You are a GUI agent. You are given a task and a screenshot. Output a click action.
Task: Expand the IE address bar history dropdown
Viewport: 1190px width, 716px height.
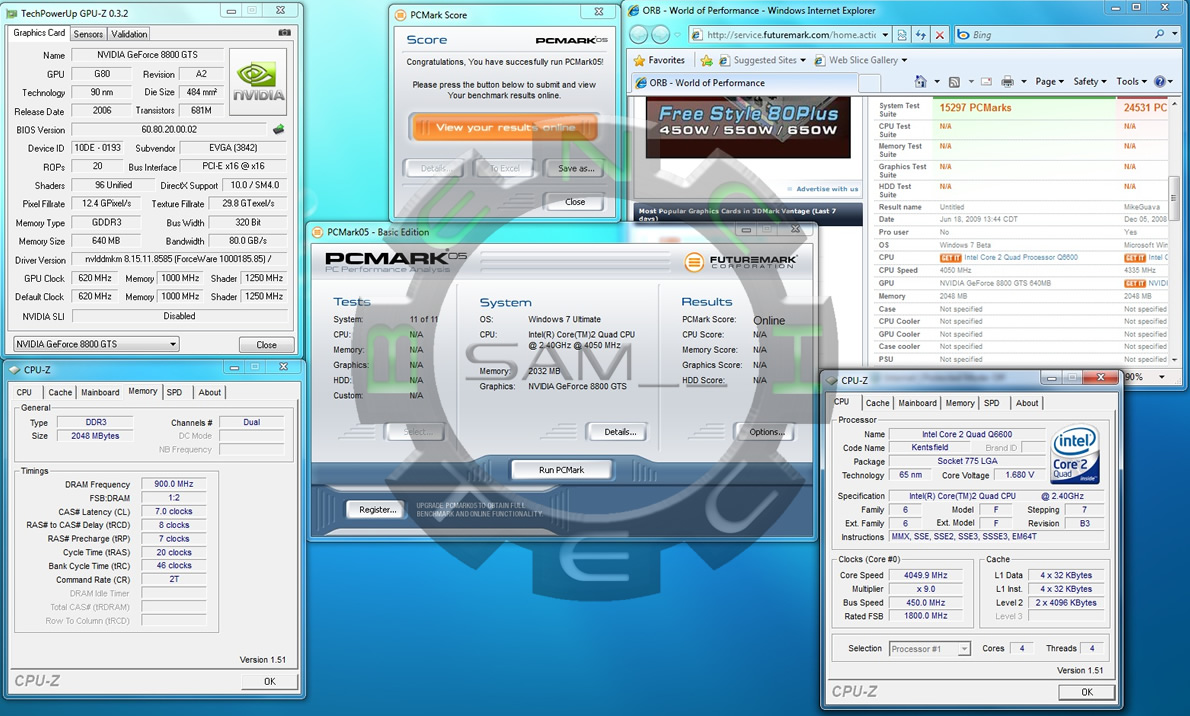(x=884, y=35)
